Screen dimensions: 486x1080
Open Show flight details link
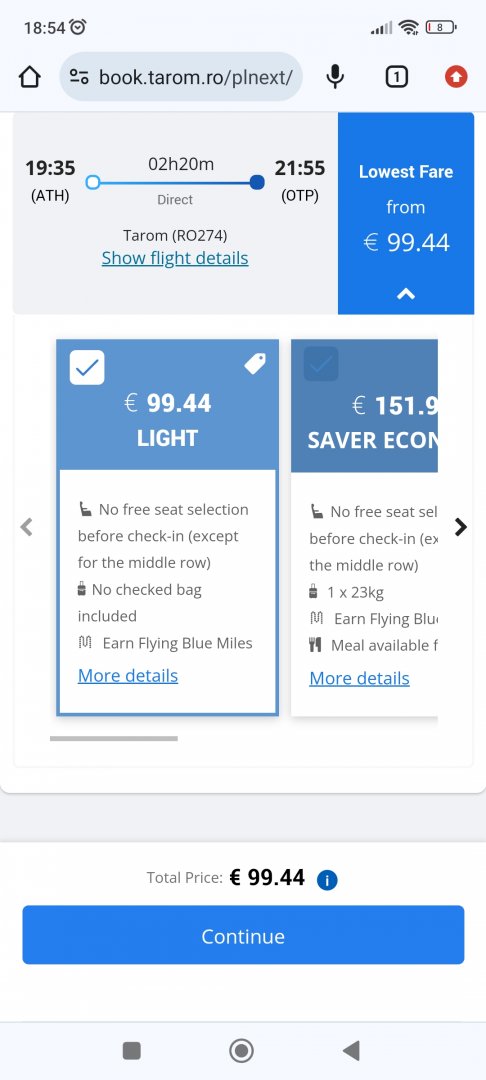click(x=175, y=258)
